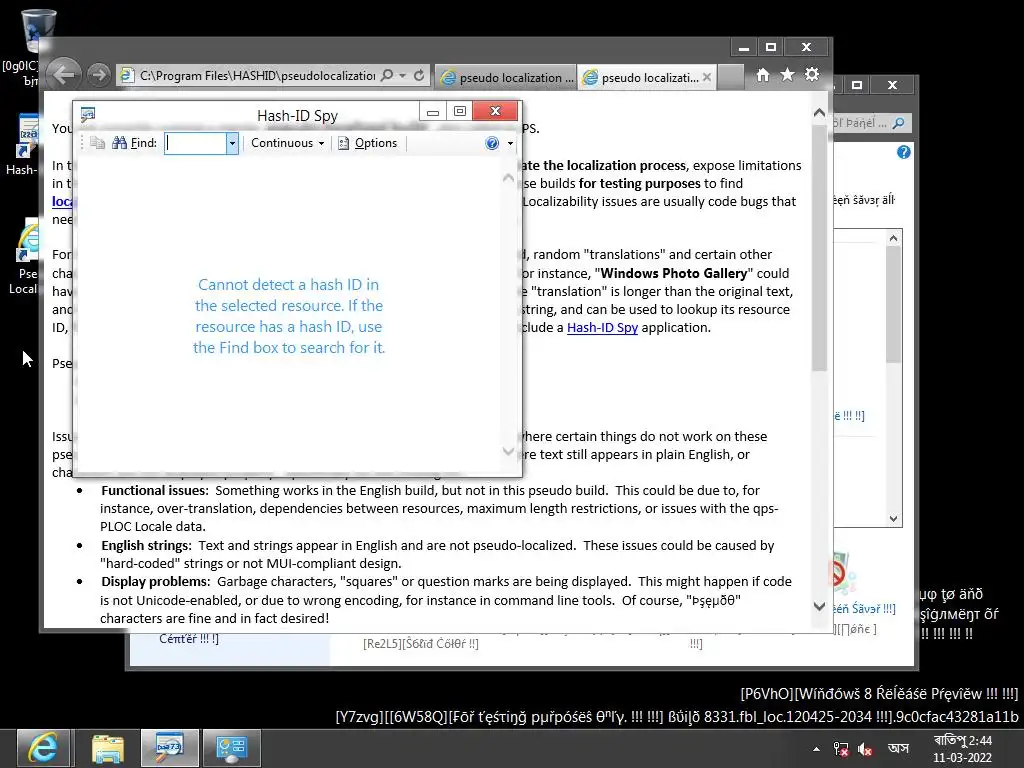1024x768 pixels.
Task: Switch to first pseudo localization tab
Action: [x=506, y=77]
